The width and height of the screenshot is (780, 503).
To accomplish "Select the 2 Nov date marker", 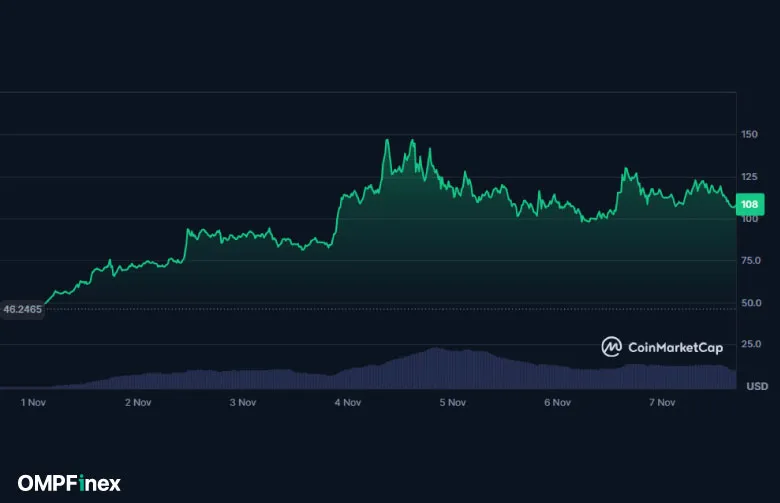I will (x=138, y=403).
